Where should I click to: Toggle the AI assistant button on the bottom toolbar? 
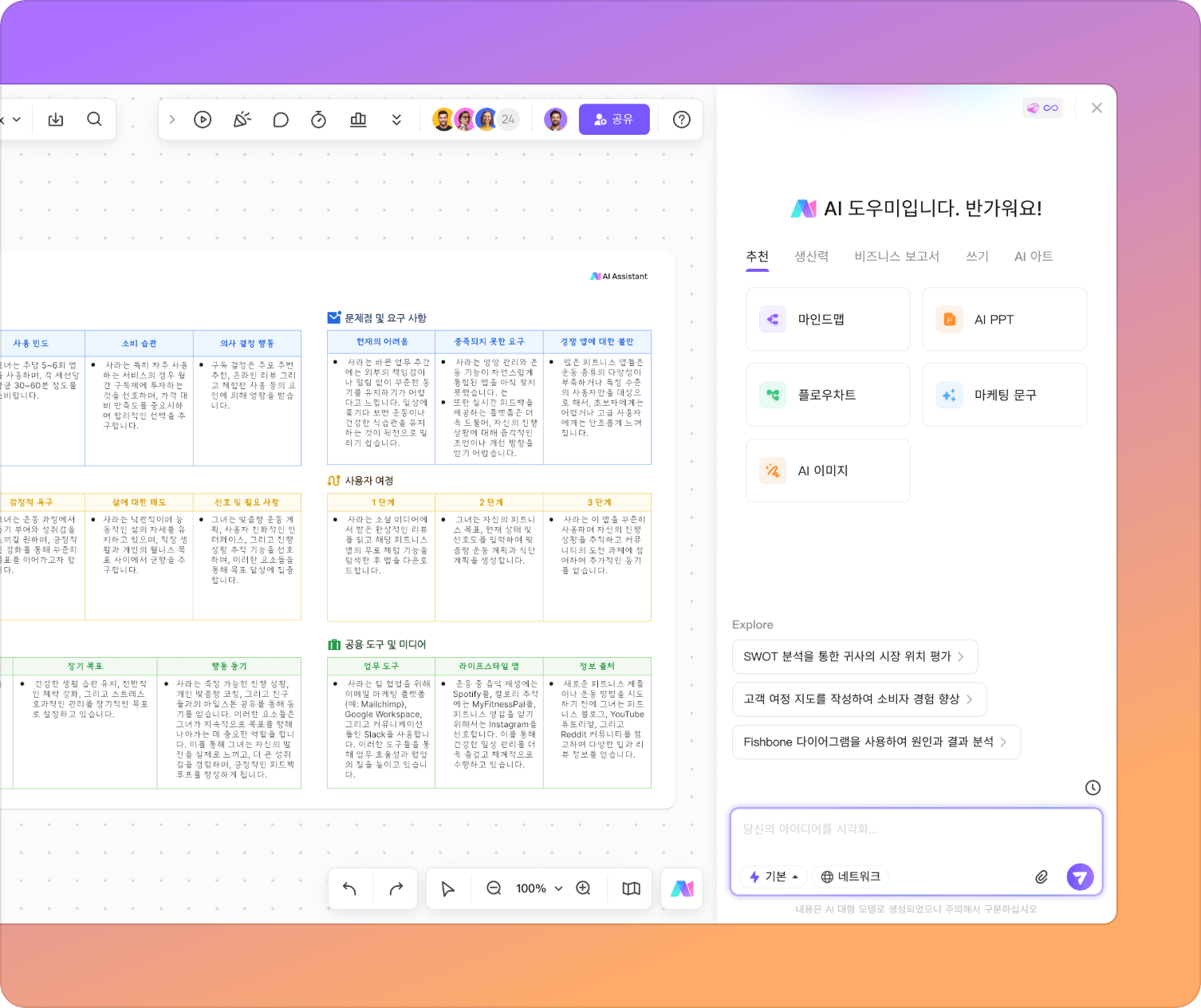[x=682, y=888]
